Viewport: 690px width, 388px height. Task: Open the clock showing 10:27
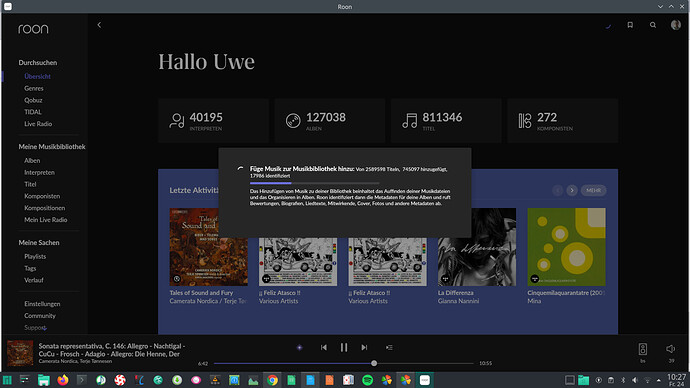(676, 380)
